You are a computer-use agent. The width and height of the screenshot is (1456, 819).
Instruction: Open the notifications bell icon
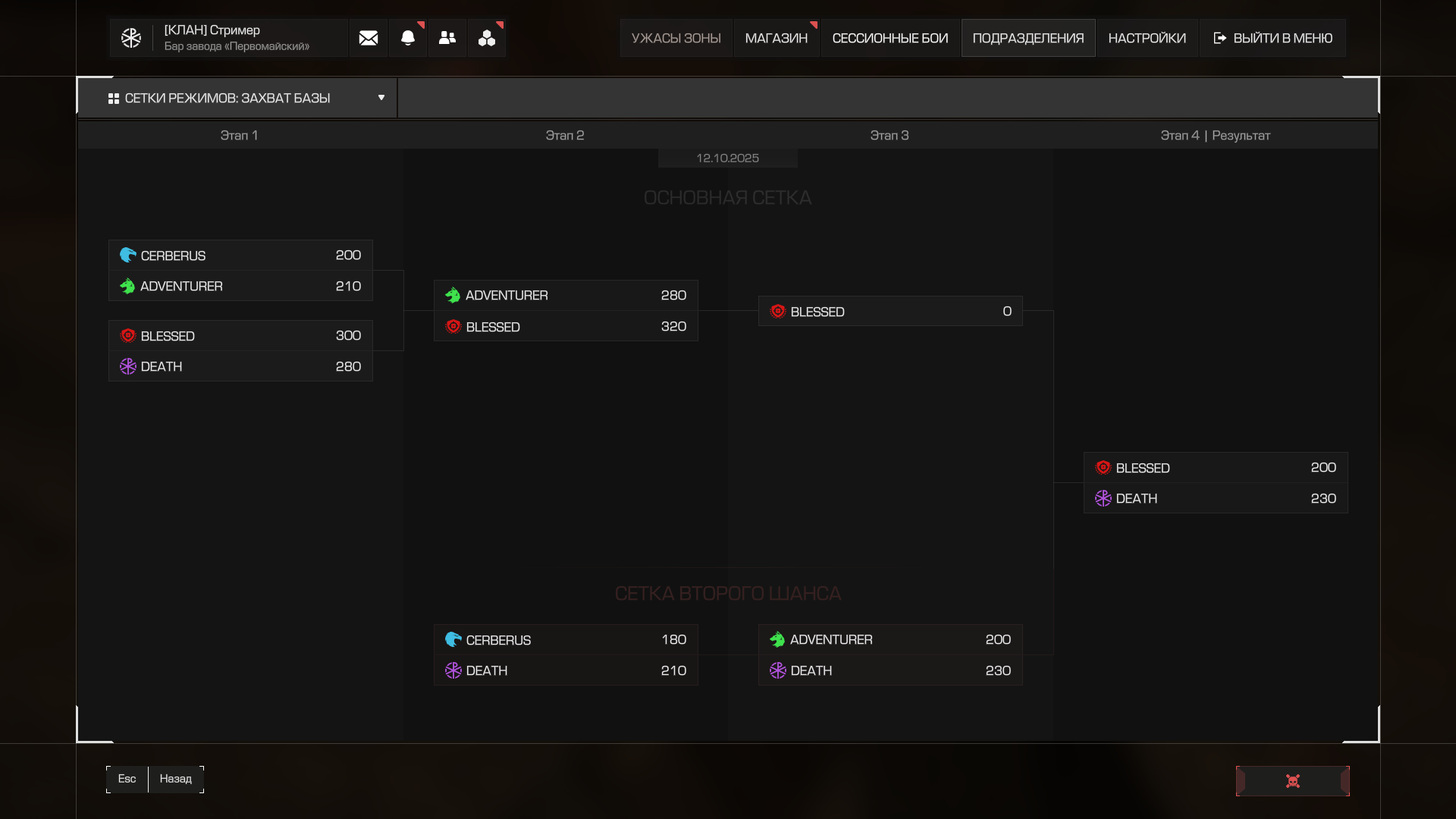coord(408,38)
